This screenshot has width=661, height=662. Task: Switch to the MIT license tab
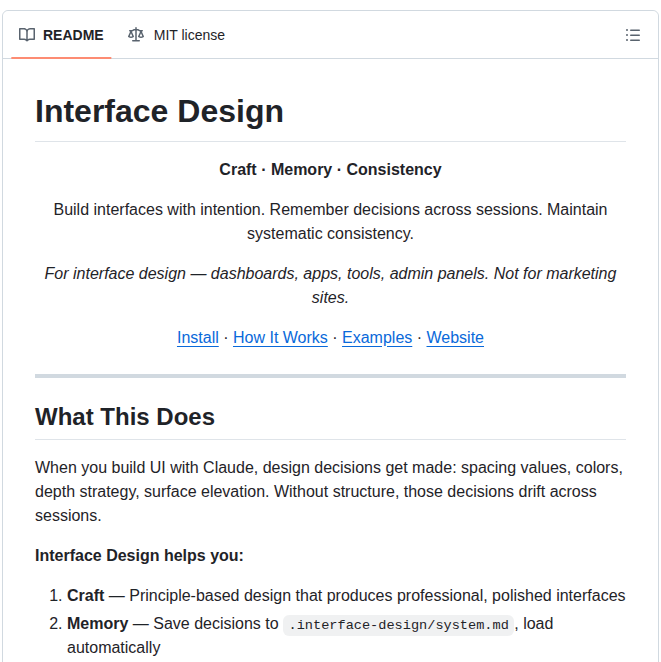coord(176,35)
